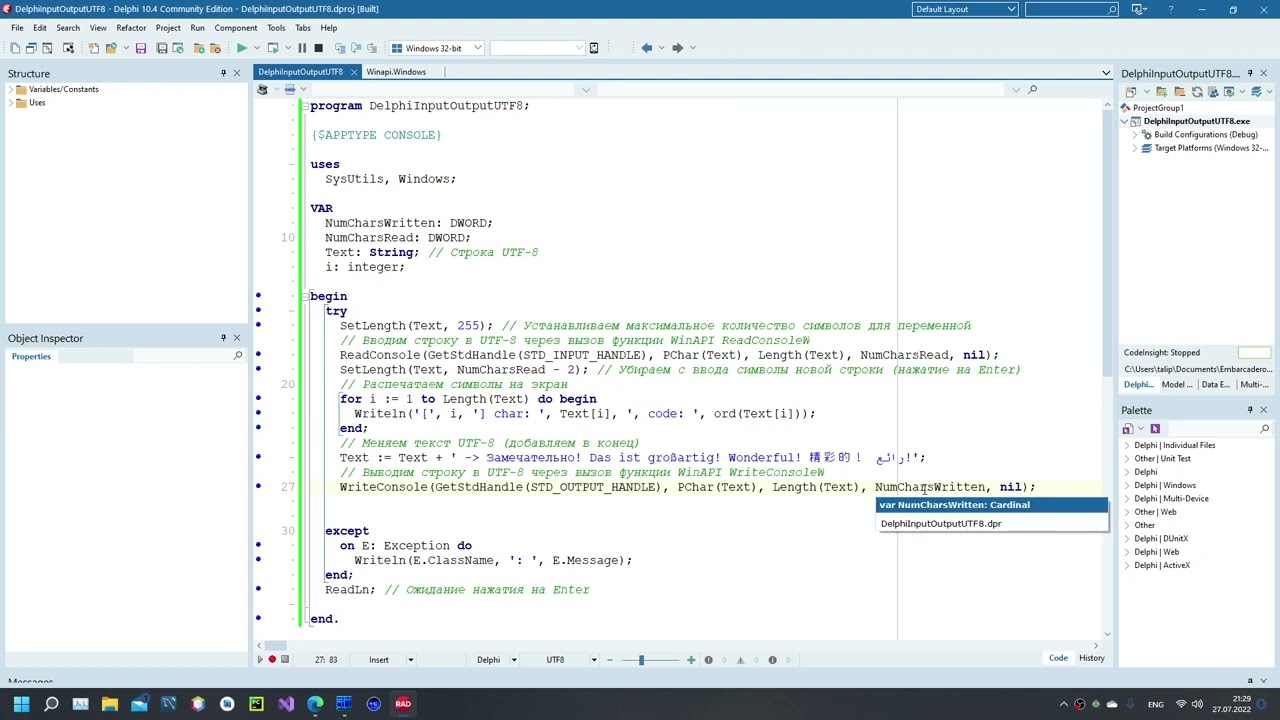Open Windows Start menu
The width and height of the screenshot is (1280, 720).
point(21,704)
